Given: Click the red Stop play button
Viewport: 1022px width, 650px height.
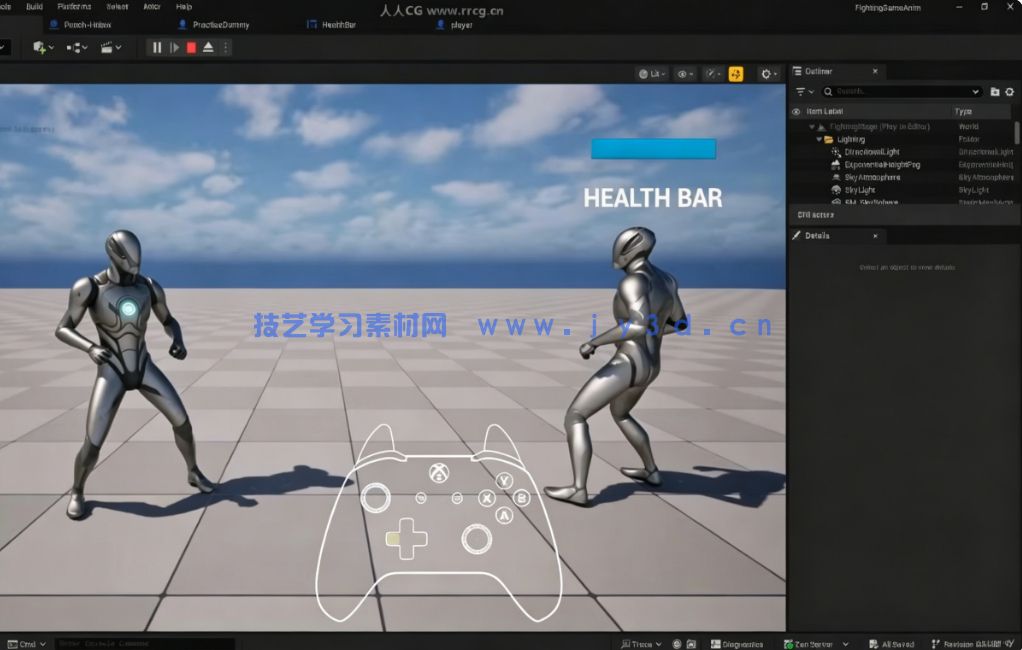Looking at the screenshot, I should pyautogui.click(x=191, y=47).
